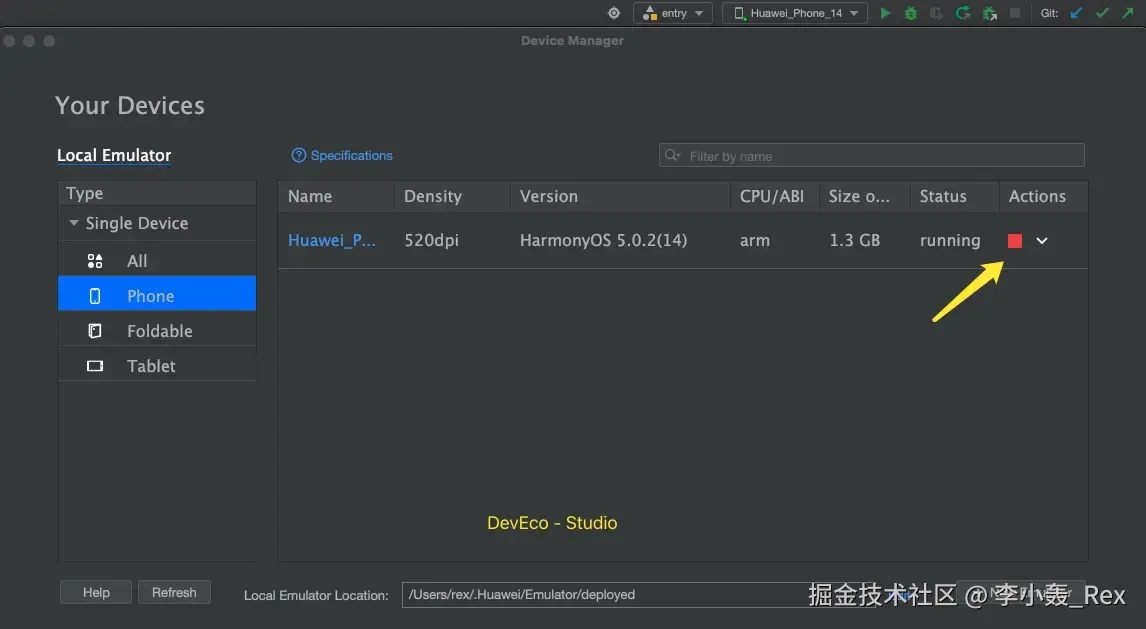
Task: Open the entry run configuration dropdown
Action: coord(672,13)
